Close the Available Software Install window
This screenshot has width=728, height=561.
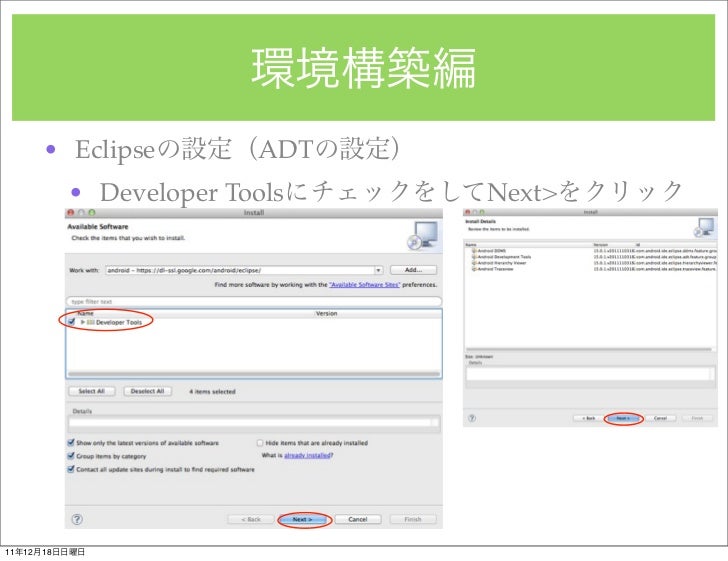point(71,212)
